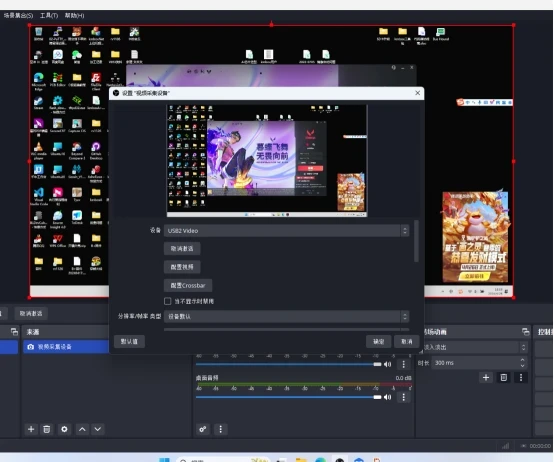Close the video capture device settings dialog
The width and height of the screenshot is (554, 462).
click(x=418, y=93)
